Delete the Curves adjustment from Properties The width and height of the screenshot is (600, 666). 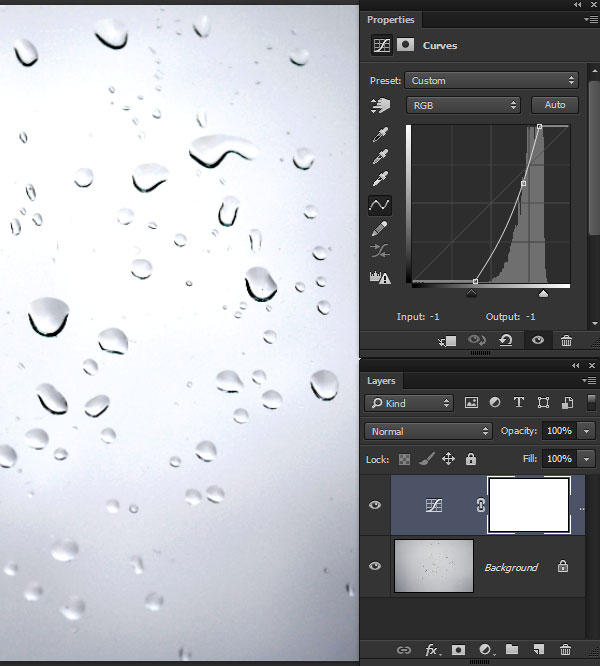click(566, 341)
